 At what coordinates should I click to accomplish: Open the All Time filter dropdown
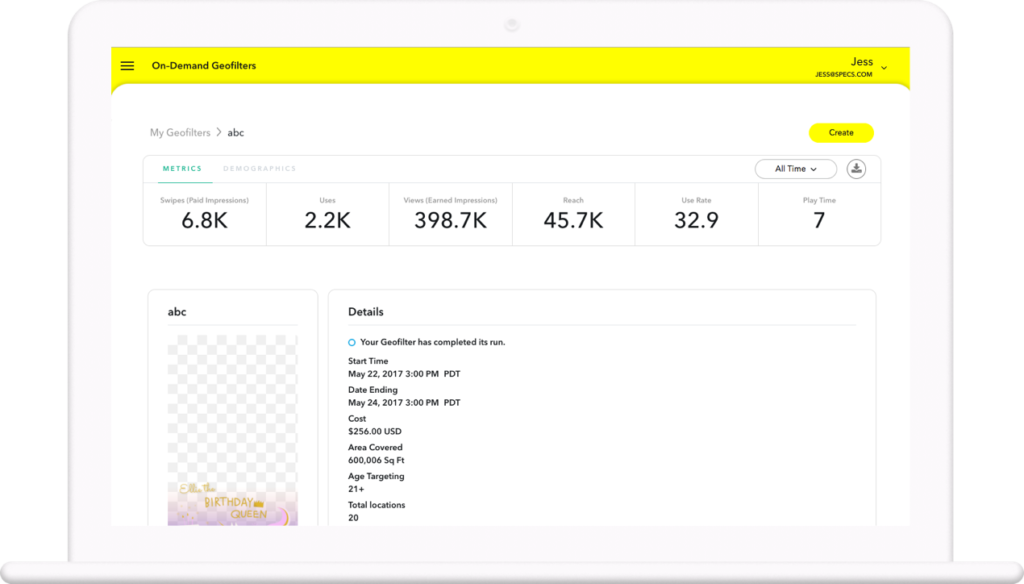point(795,169)
